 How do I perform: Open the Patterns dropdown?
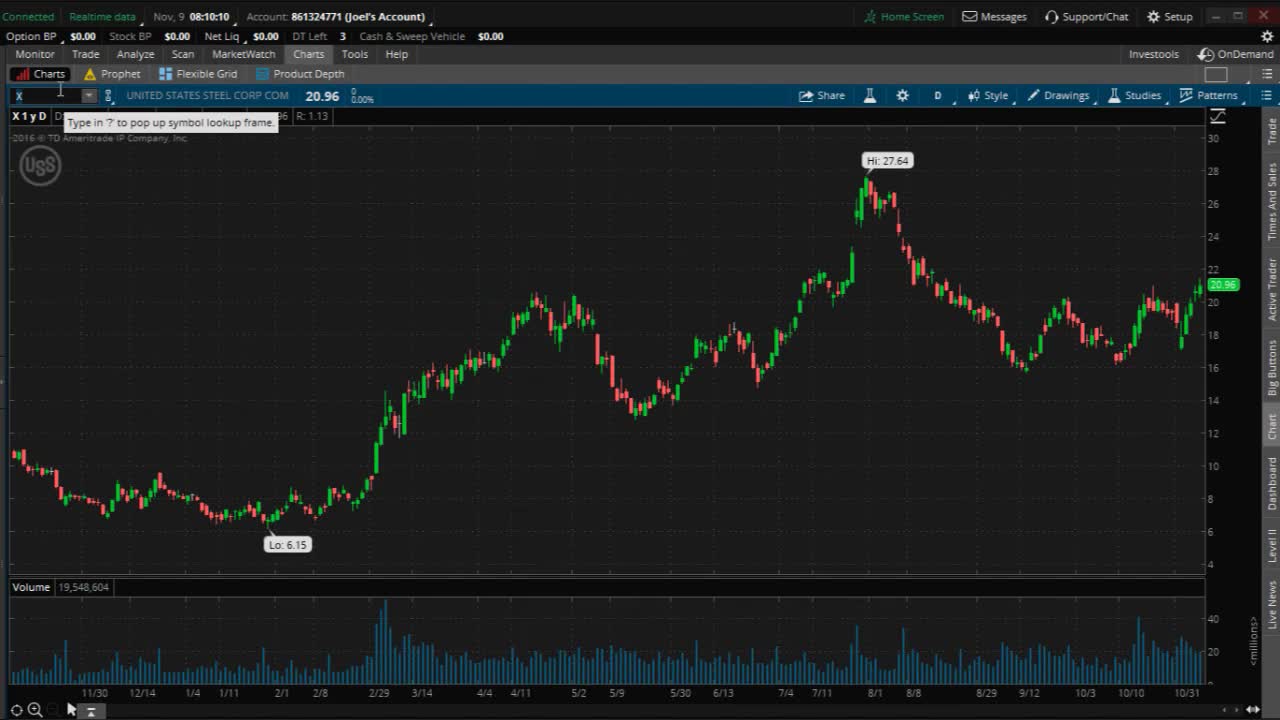(x=1208, y=96)
